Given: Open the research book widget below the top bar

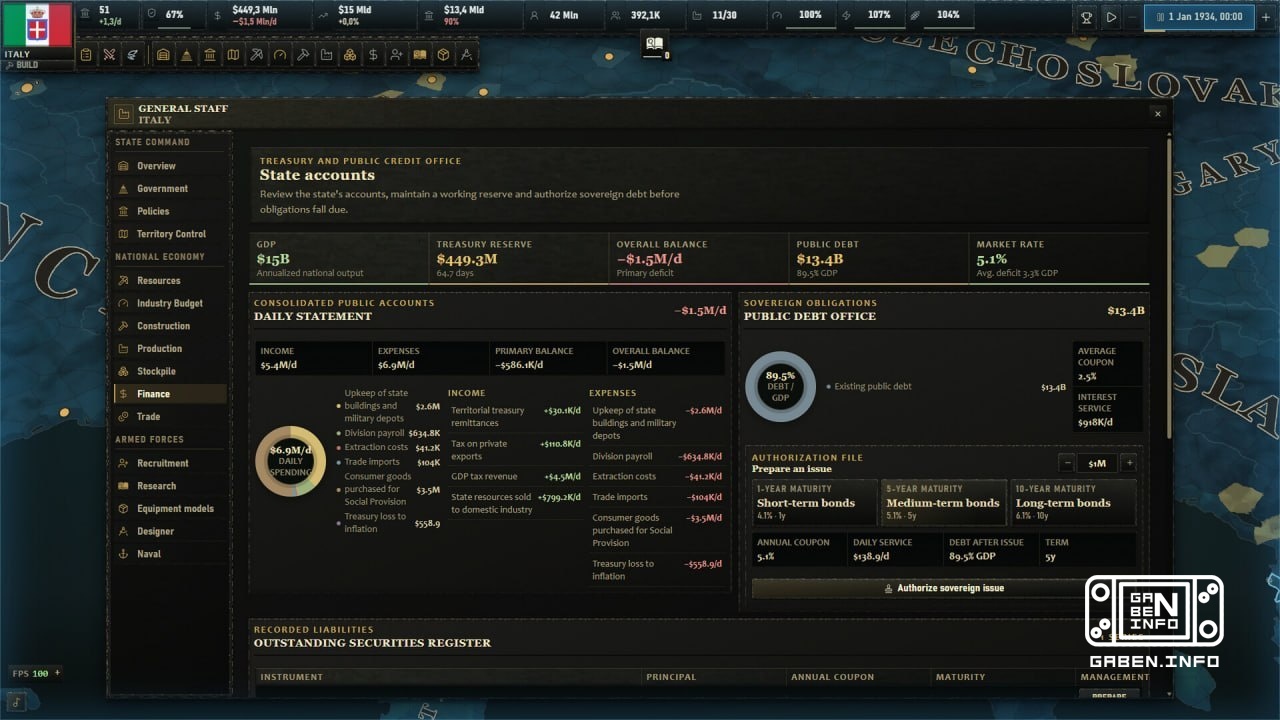Looking at the screenshot, I should coord(655,45).
